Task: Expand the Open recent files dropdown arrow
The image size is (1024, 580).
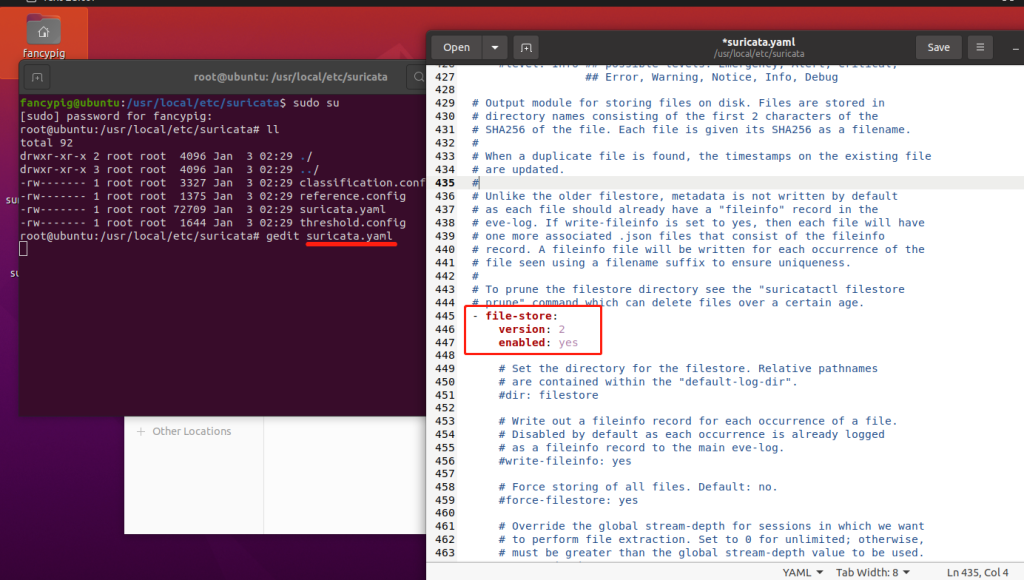Action: 495,48
